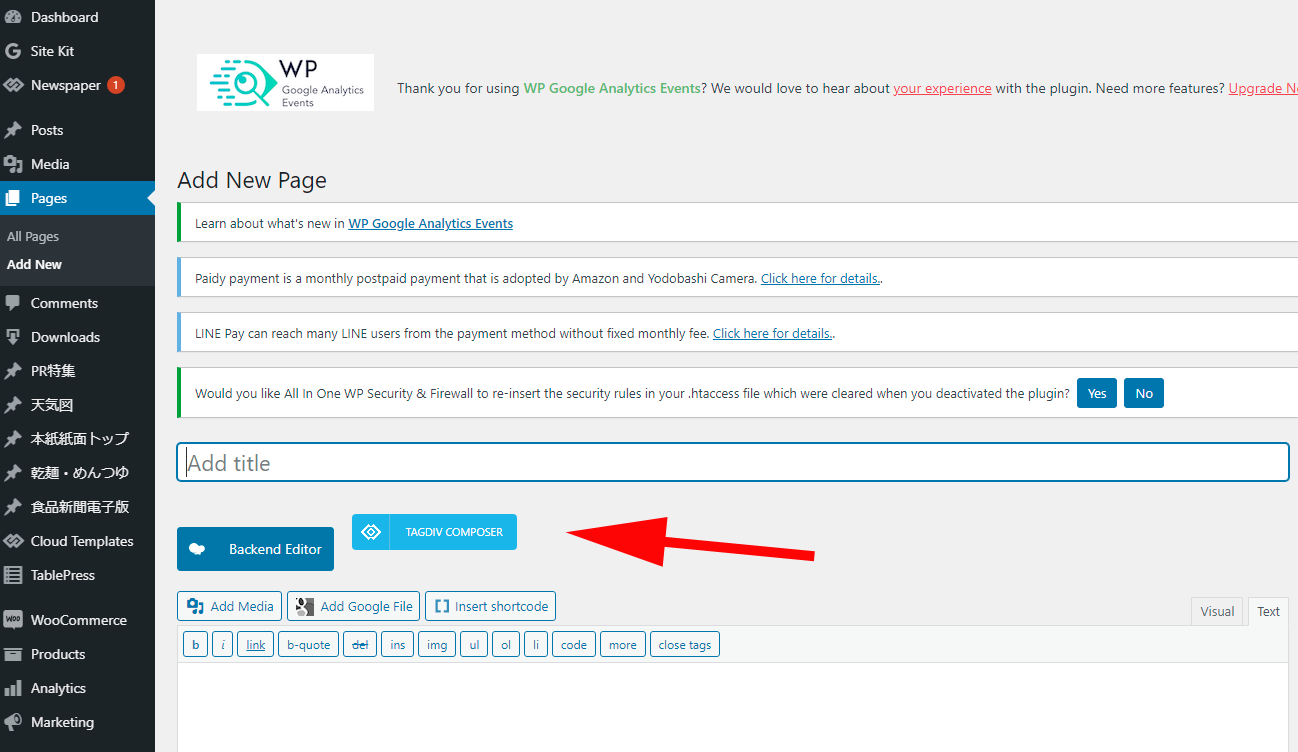Screen dimensions: 1298x752
Task: Focus the Add title field
Action: [733, 463]
